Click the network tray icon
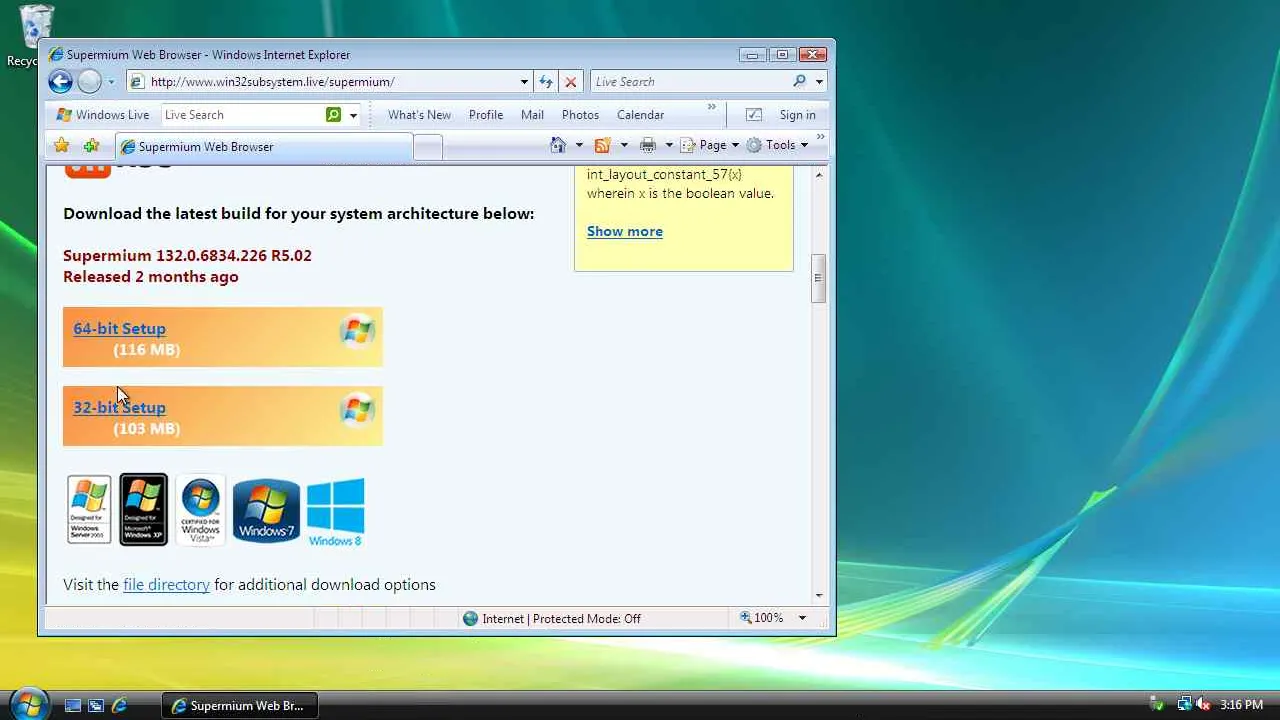The width and height of the screenshot is (1280, 720). 1184,705
